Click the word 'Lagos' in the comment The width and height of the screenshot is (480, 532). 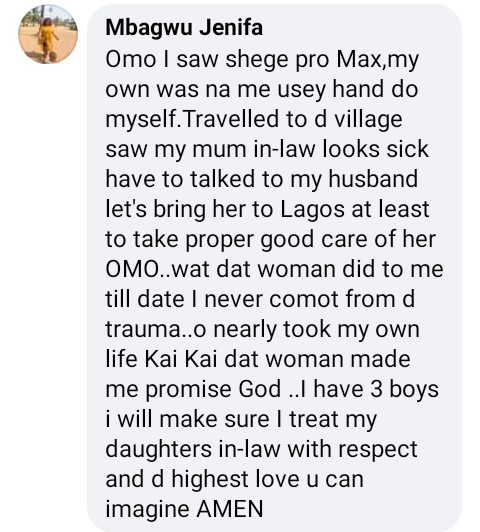pos(312,209)
